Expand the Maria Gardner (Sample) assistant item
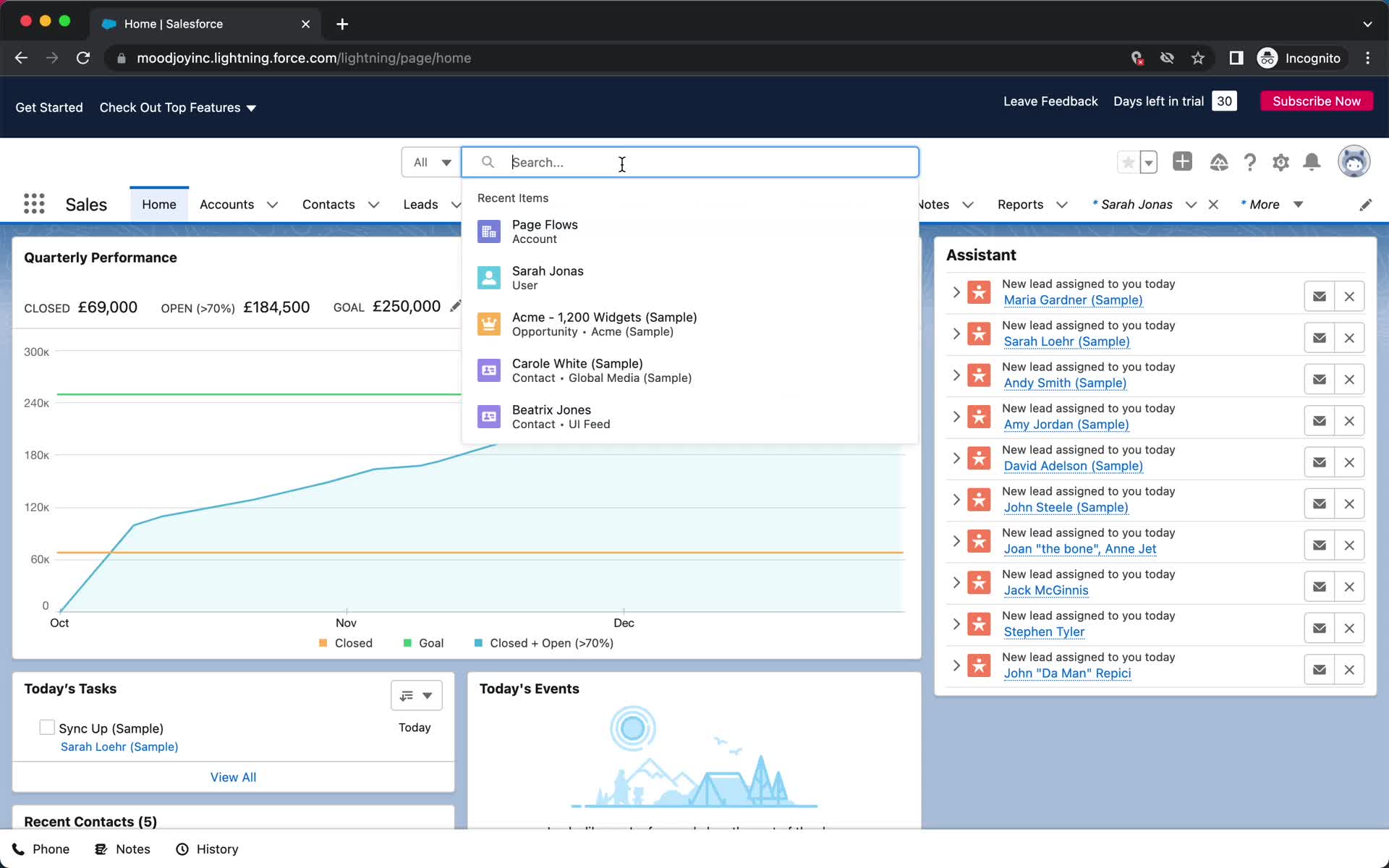 [956, 292]
